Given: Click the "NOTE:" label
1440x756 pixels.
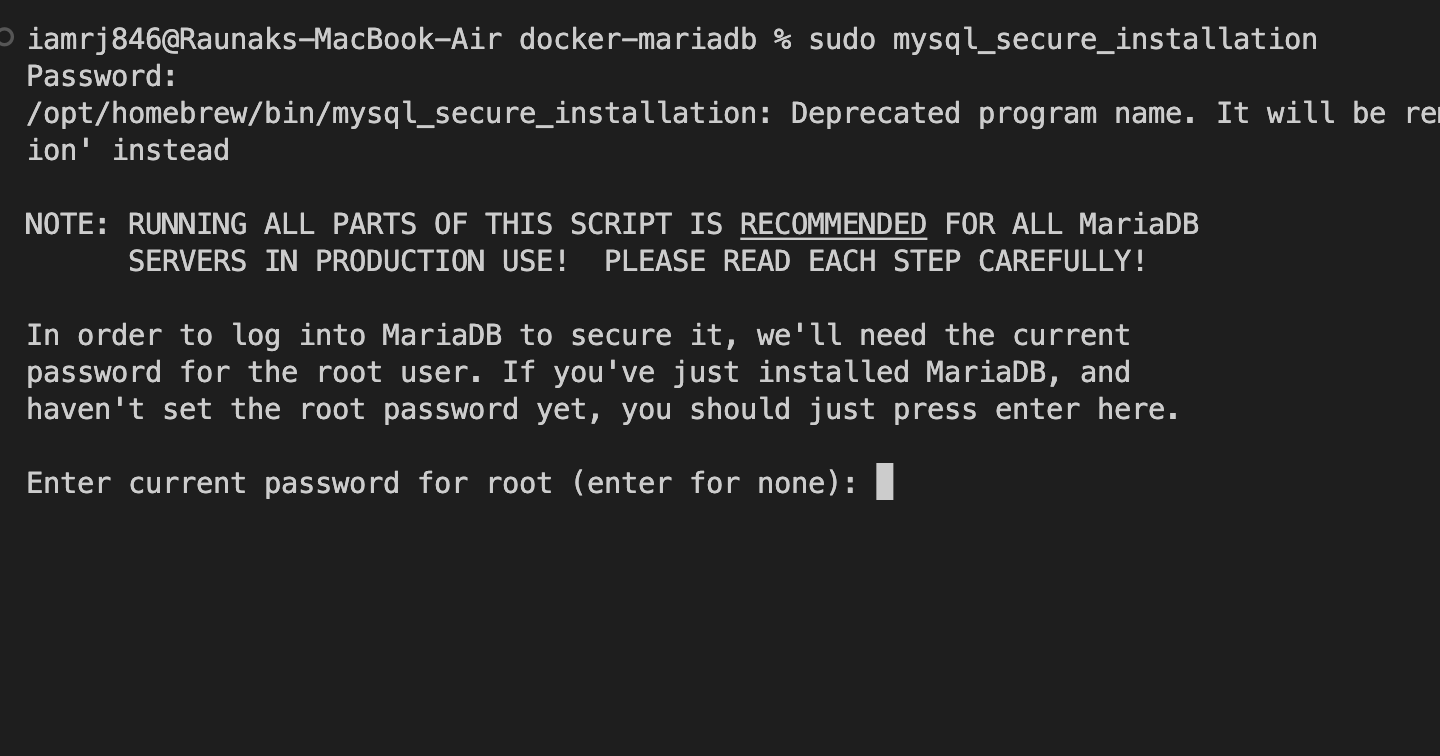Looking at the screenshot, I should 68,224.
